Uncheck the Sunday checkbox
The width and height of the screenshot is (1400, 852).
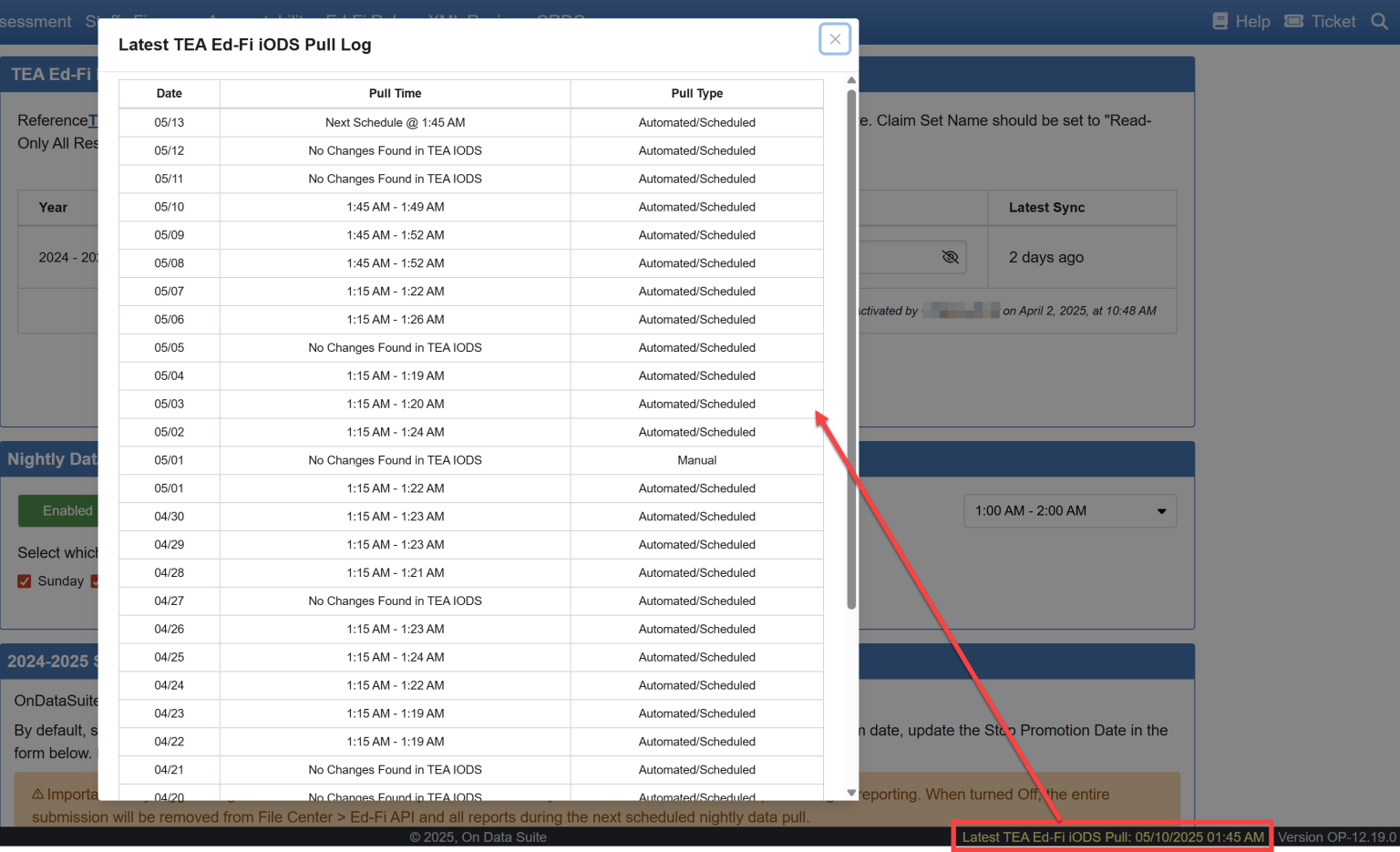[24, 580]
